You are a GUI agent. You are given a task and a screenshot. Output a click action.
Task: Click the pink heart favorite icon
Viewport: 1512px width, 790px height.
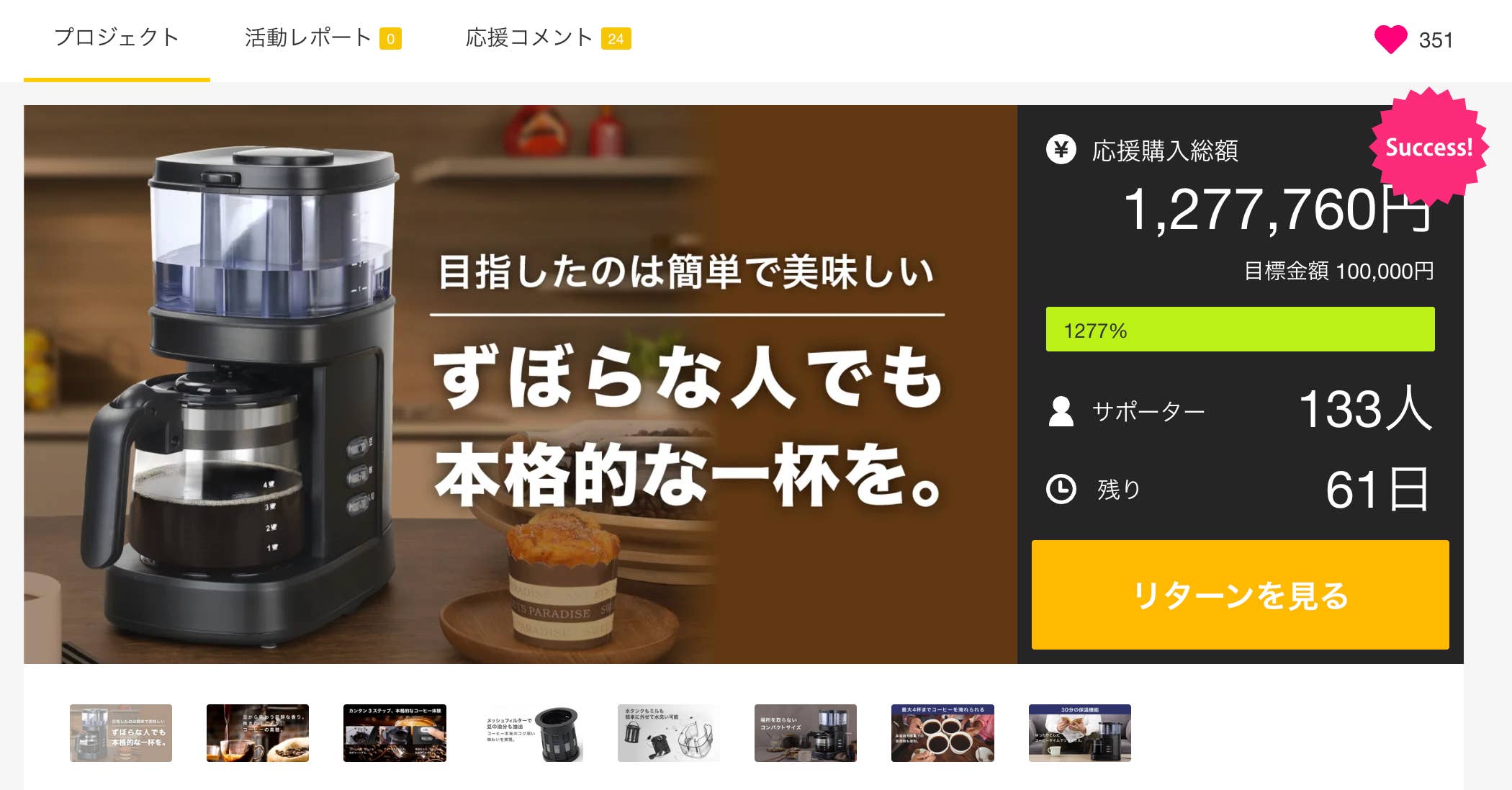(x=1390, y=39)
